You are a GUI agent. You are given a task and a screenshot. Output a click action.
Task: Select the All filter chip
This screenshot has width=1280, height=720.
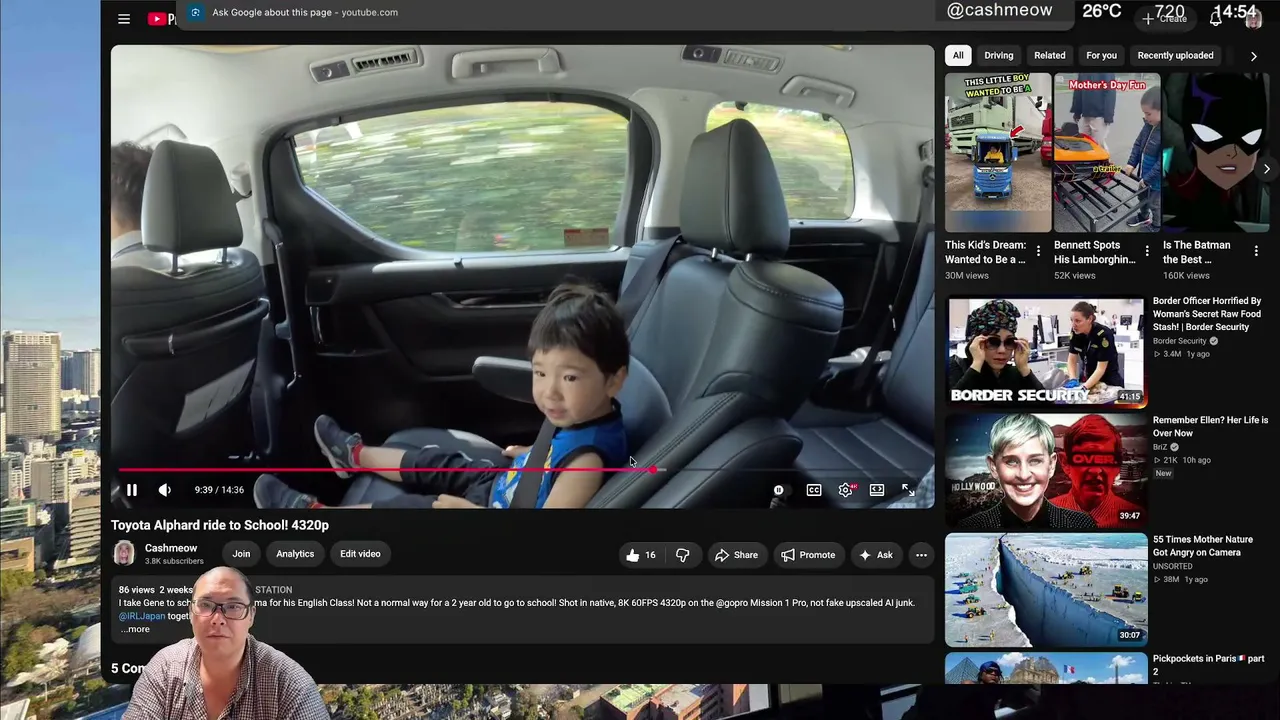point(958,56)
